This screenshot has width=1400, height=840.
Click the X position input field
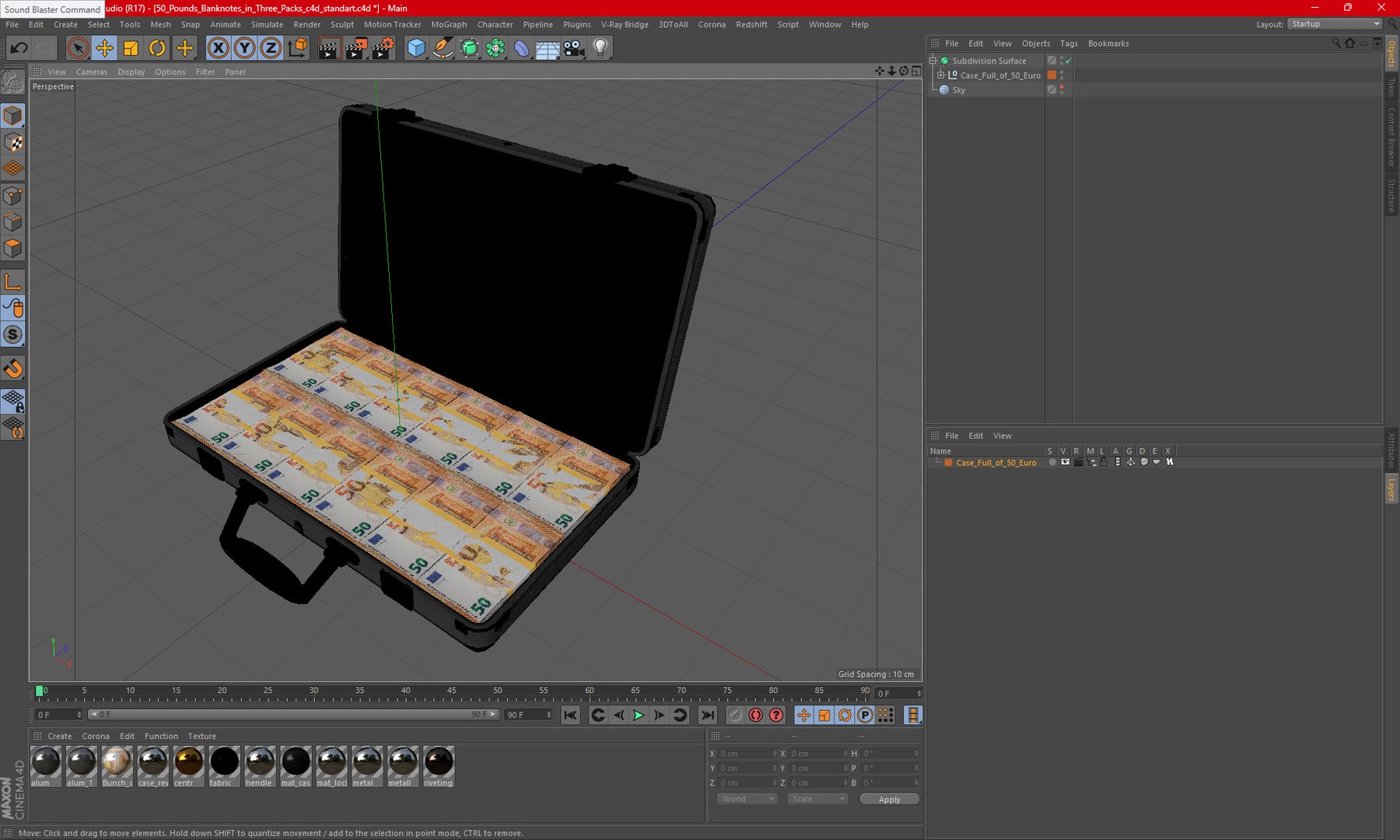747,754
